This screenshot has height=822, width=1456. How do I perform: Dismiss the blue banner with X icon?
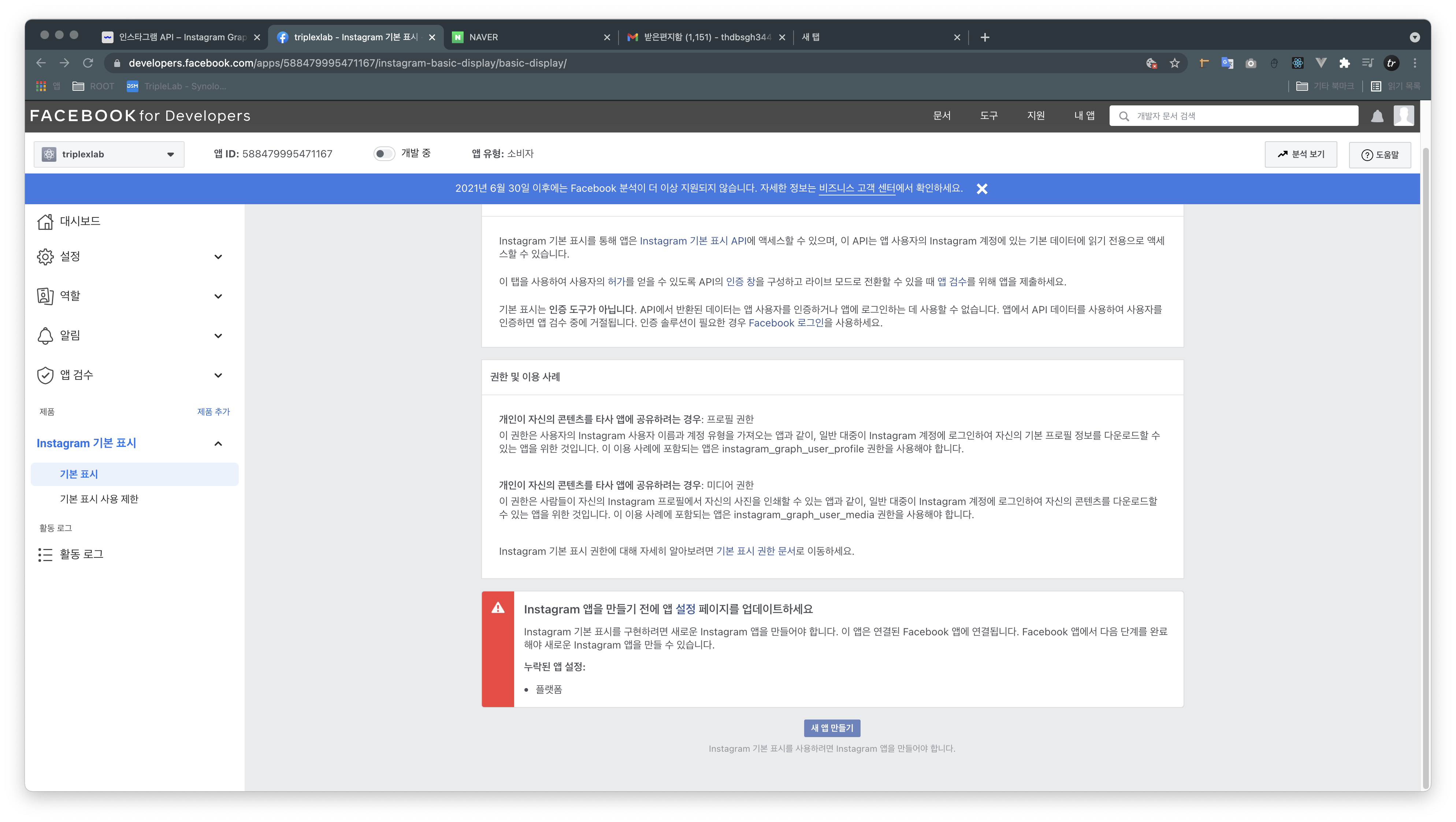coord(982,189)
